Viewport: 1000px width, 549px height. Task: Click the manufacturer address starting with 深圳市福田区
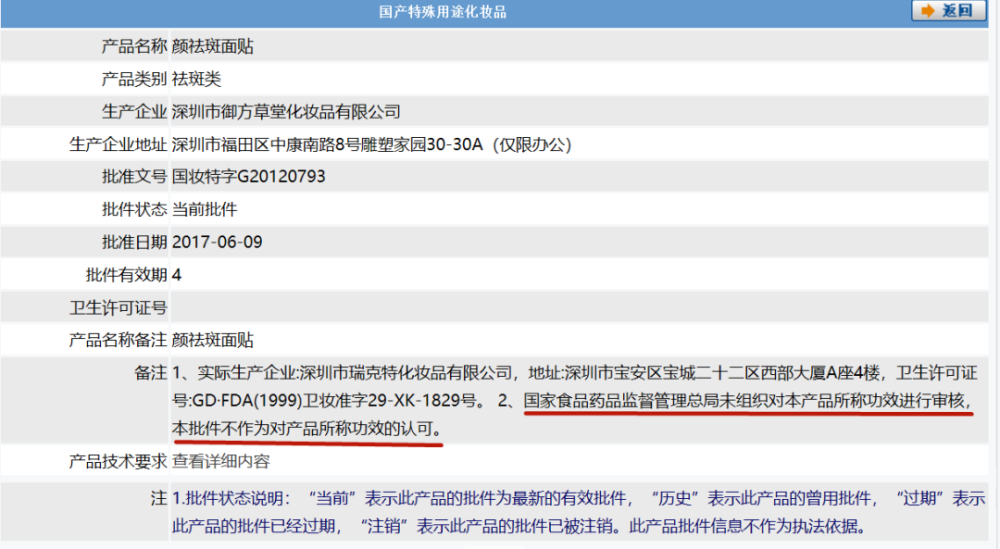point(371,145)
